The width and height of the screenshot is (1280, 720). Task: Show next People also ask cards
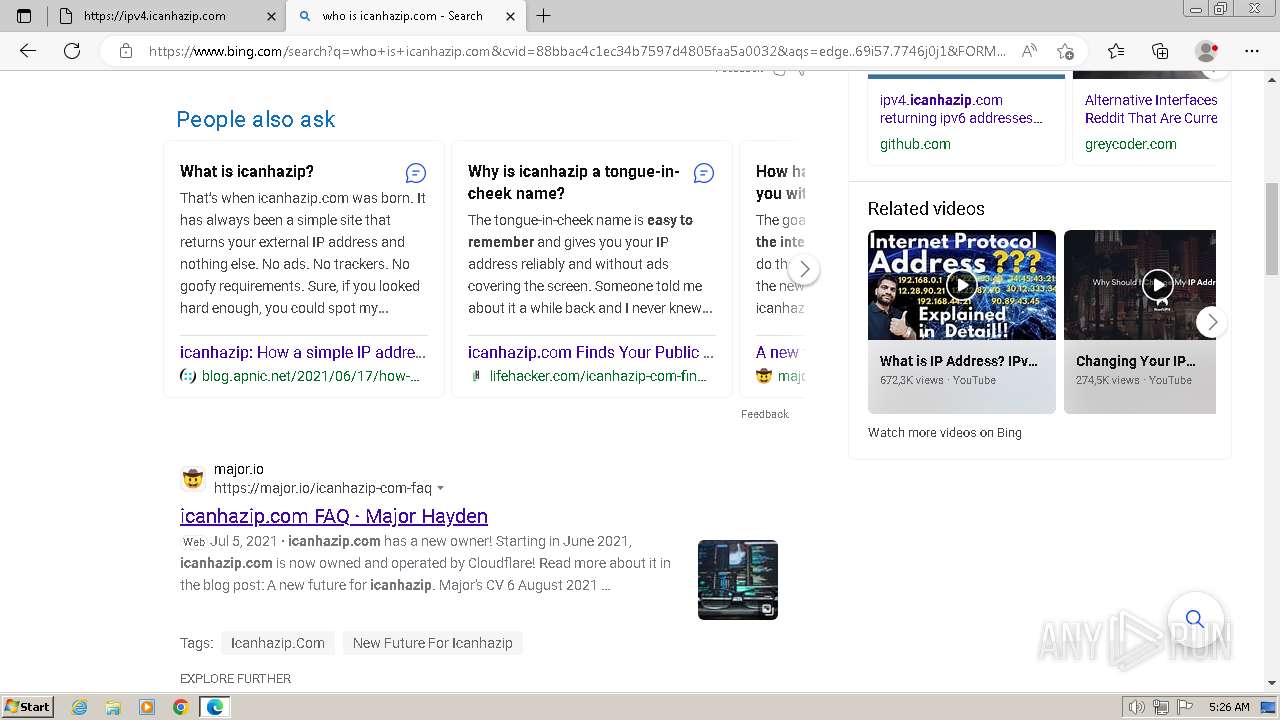pyautogui.click(x=804, y=269)
